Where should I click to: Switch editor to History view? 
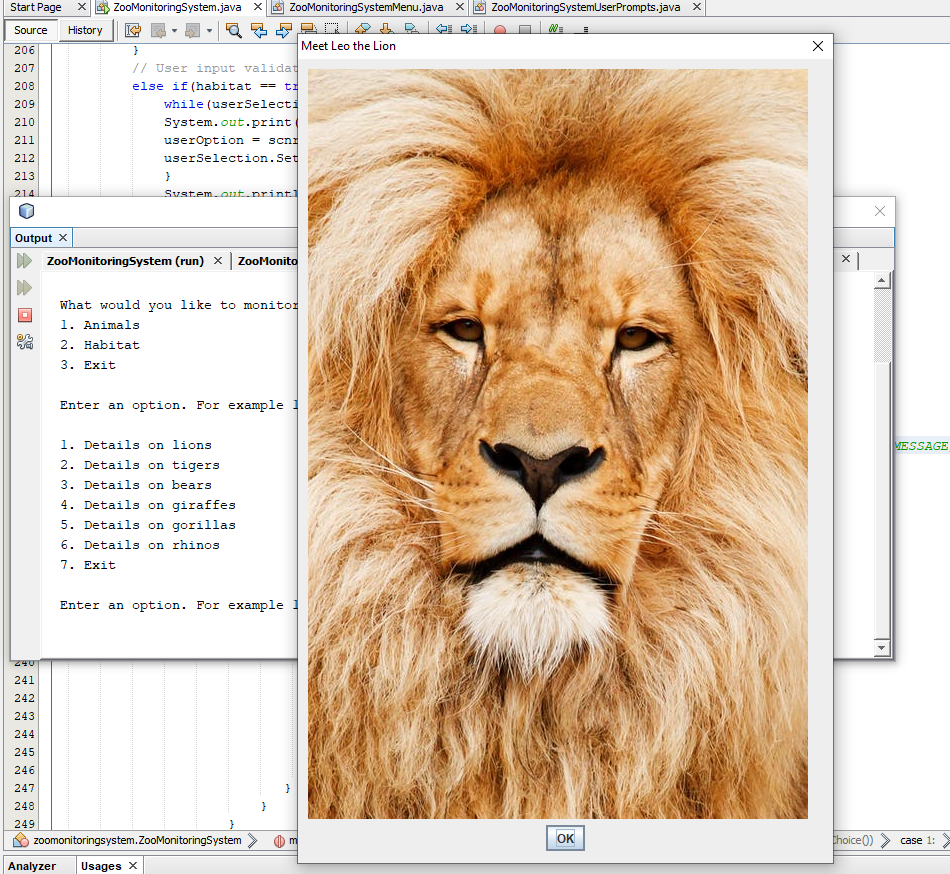coord(85,30)
